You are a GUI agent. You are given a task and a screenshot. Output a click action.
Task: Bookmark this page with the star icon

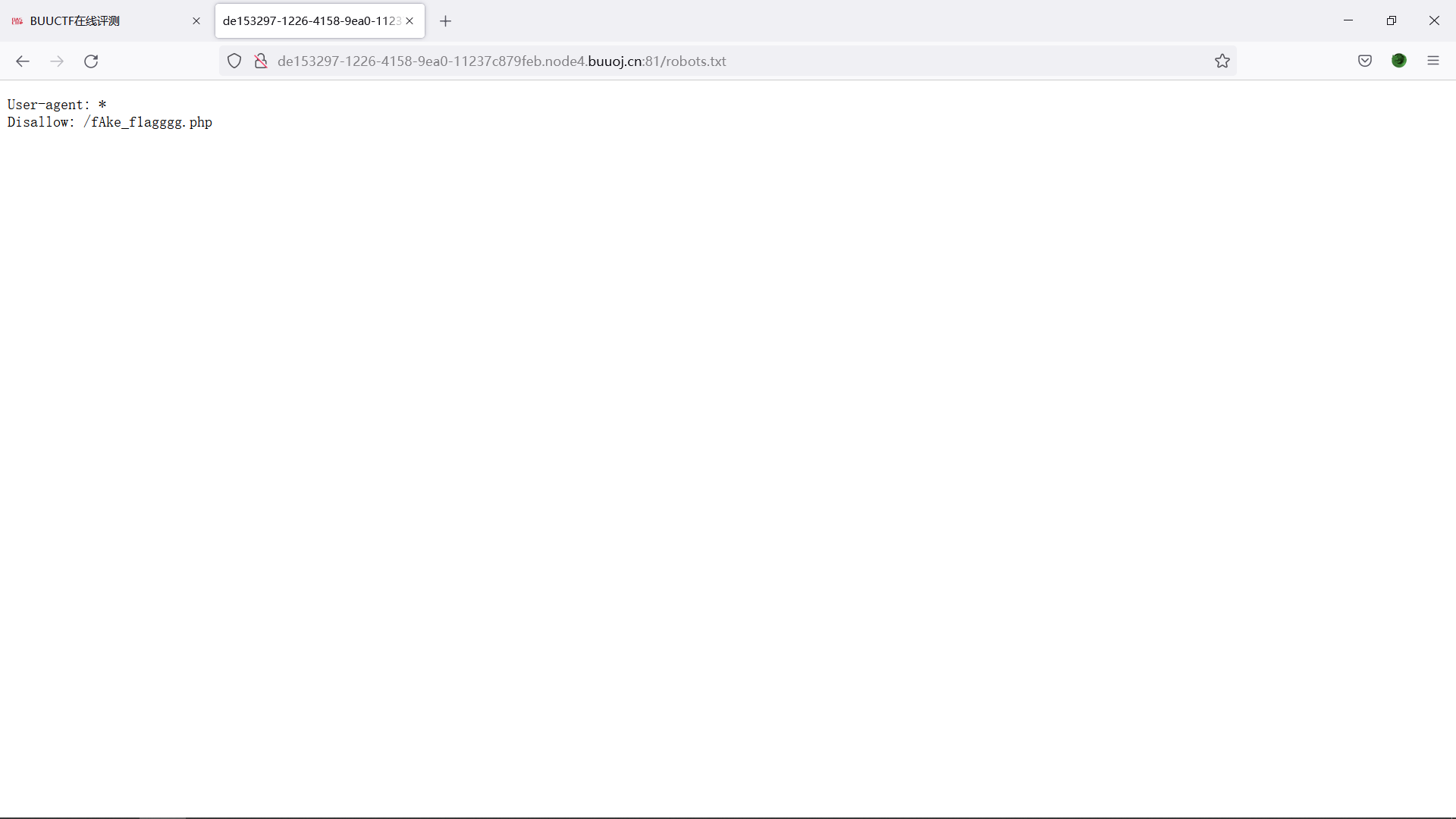1222,61
